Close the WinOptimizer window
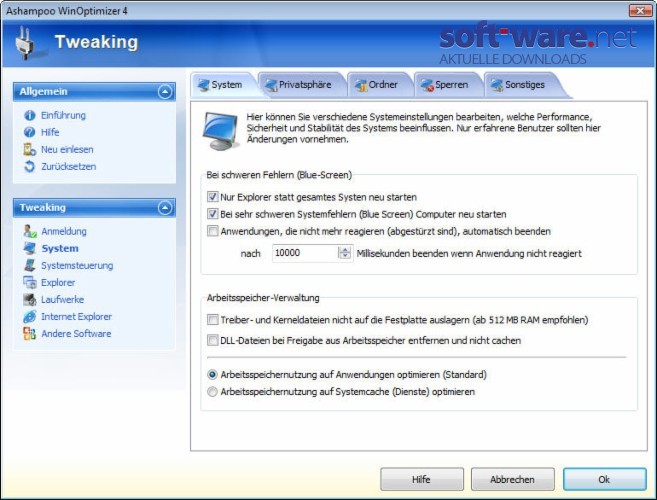This screenshot has width=657, height=500. point(640,11)
